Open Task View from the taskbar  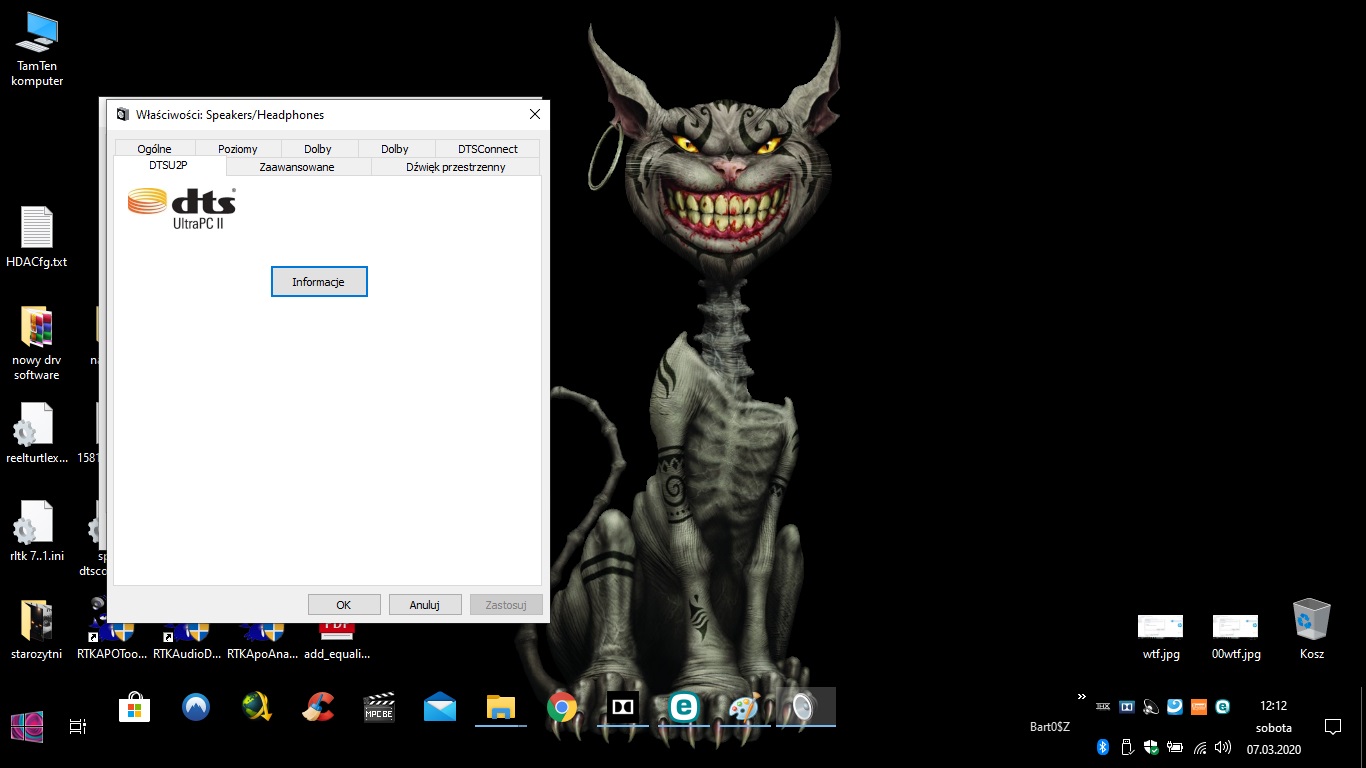(78, 727)
